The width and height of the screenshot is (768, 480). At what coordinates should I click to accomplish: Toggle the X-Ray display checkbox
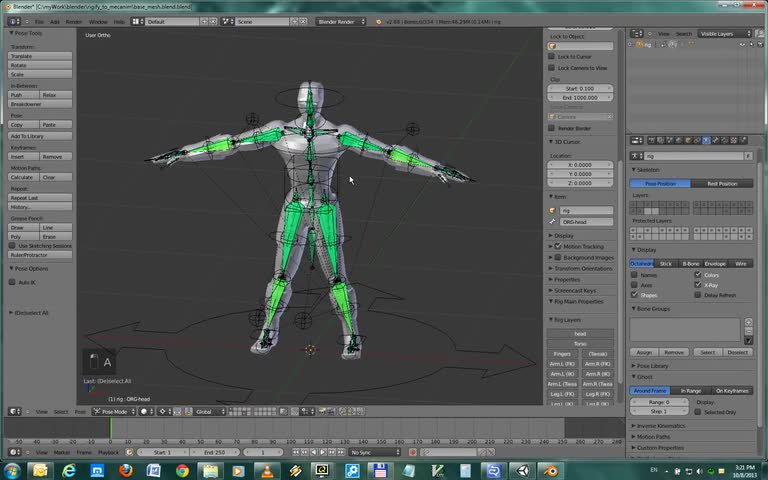[x=697, y=285]
